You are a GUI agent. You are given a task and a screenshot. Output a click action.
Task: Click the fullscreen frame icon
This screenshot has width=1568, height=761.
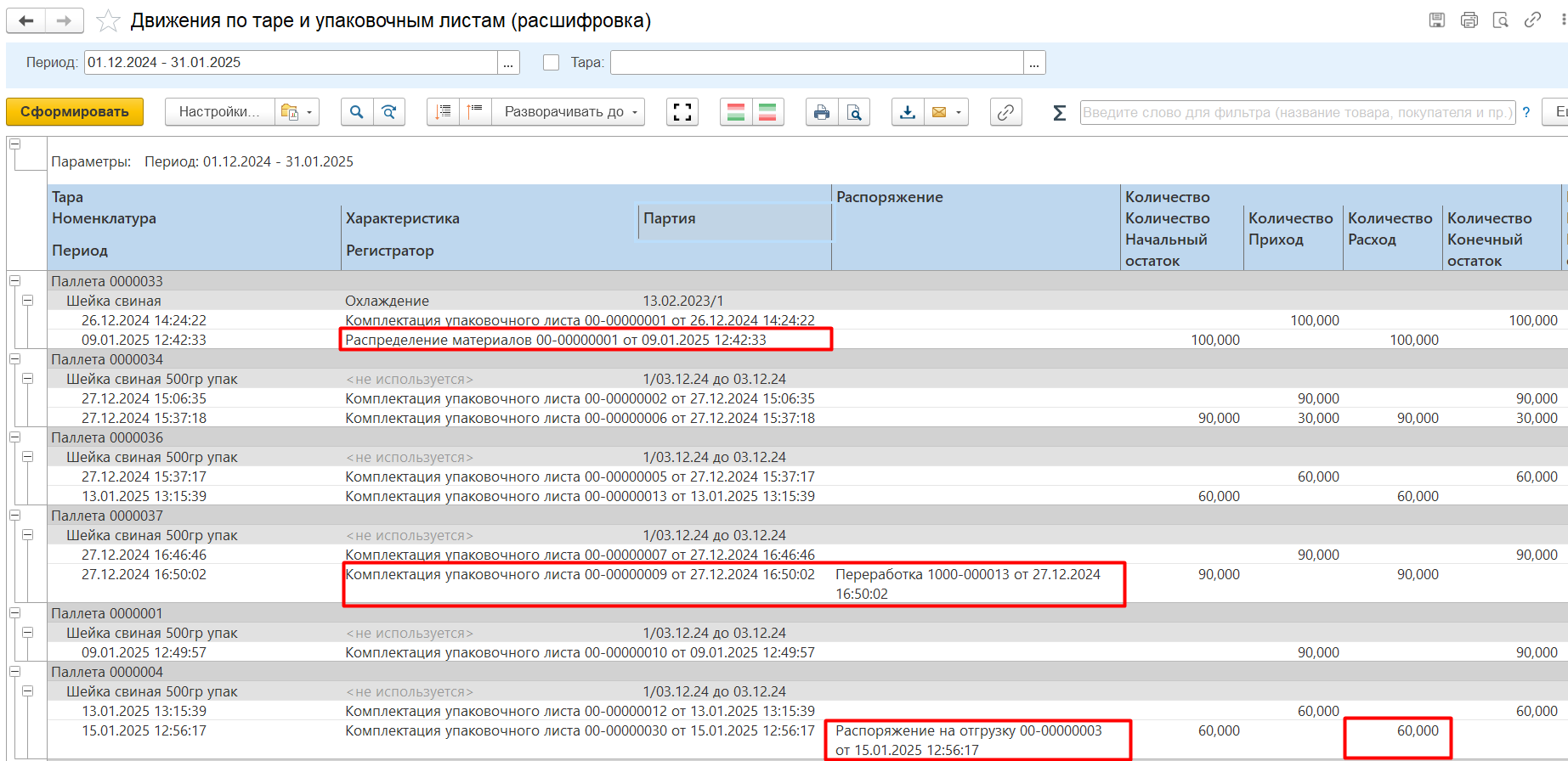point(682,112)
